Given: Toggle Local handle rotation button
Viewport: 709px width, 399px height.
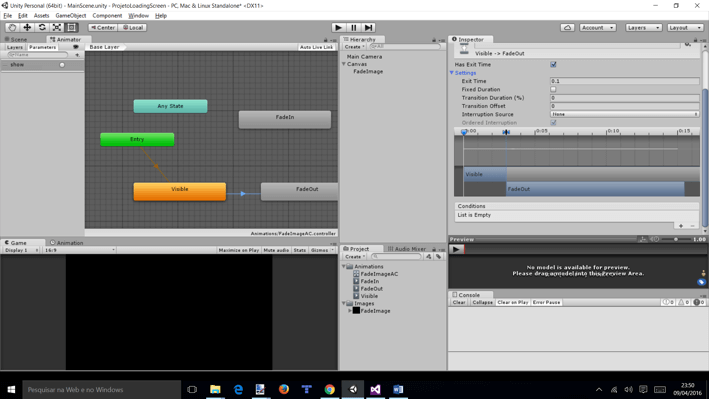Looking at the screenshot, I should (133, 28).
